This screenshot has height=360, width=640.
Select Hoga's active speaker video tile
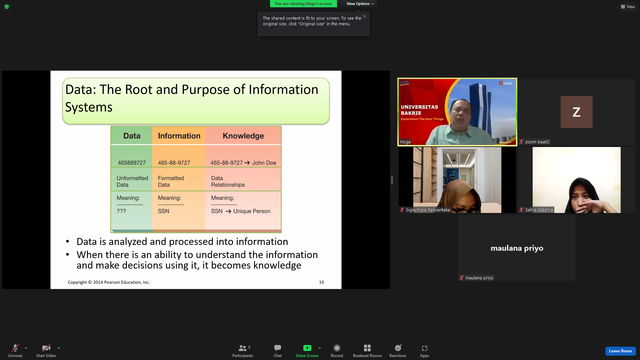(457, 112)
